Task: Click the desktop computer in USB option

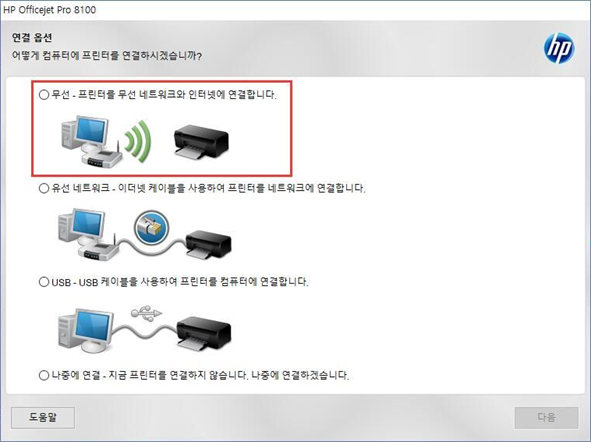Action: click(86, 330)
